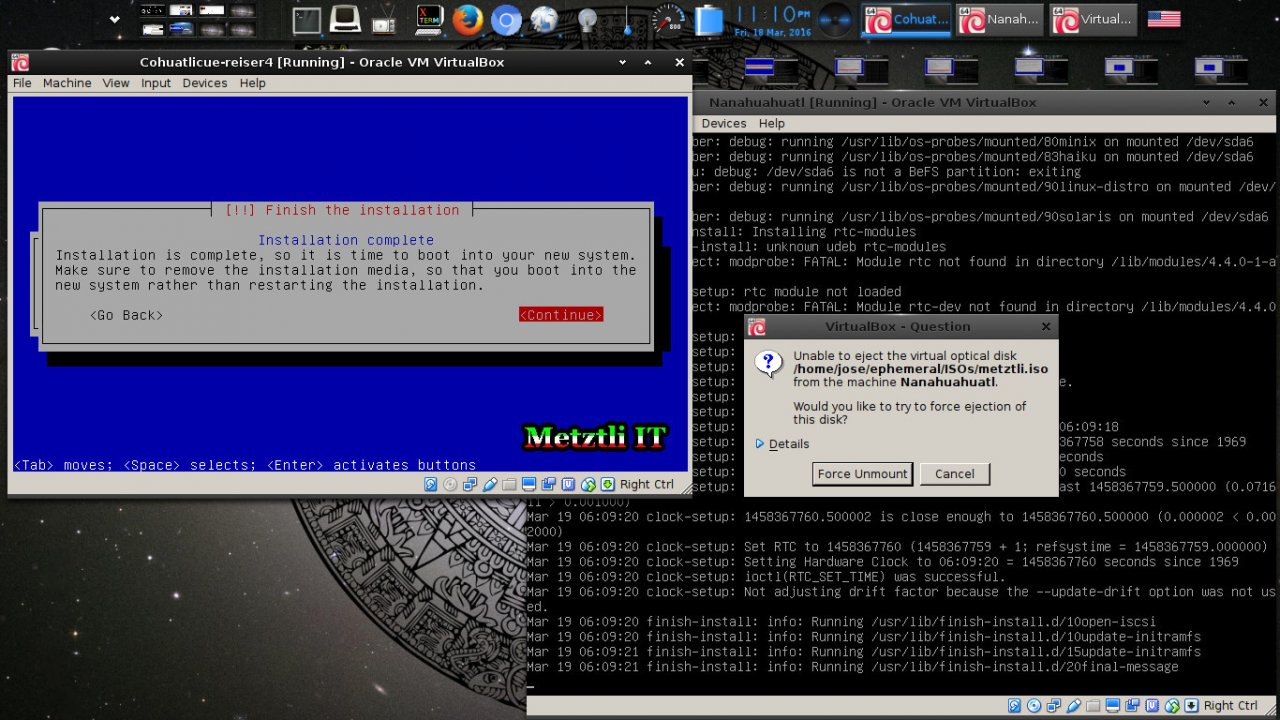
Task: Launch the terminal icon in top panel
Action: (x=307, y=20)
